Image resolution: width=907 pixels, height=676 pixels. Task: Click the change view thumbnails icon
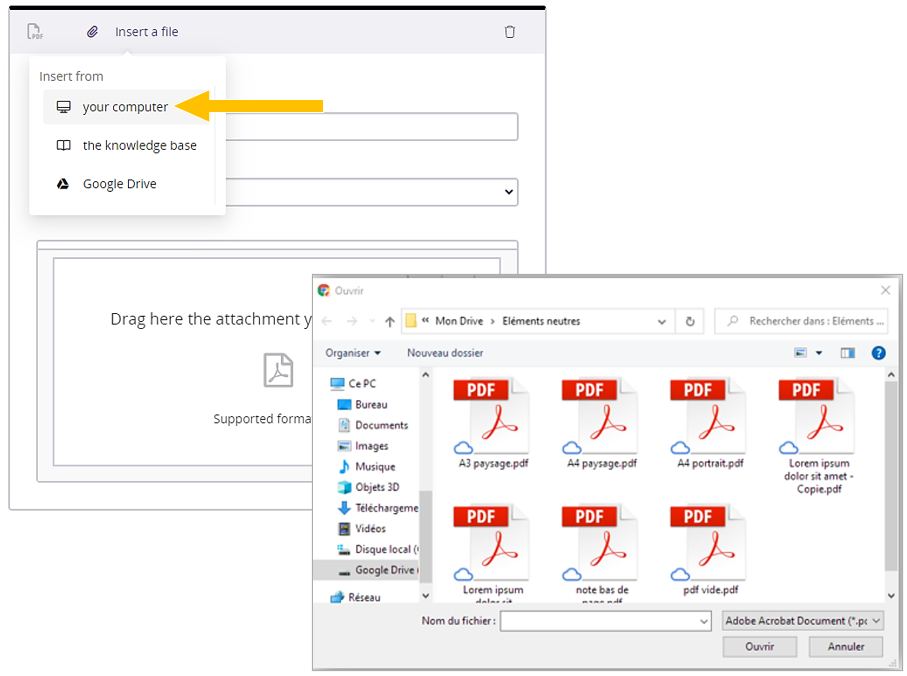pos(800,352)
